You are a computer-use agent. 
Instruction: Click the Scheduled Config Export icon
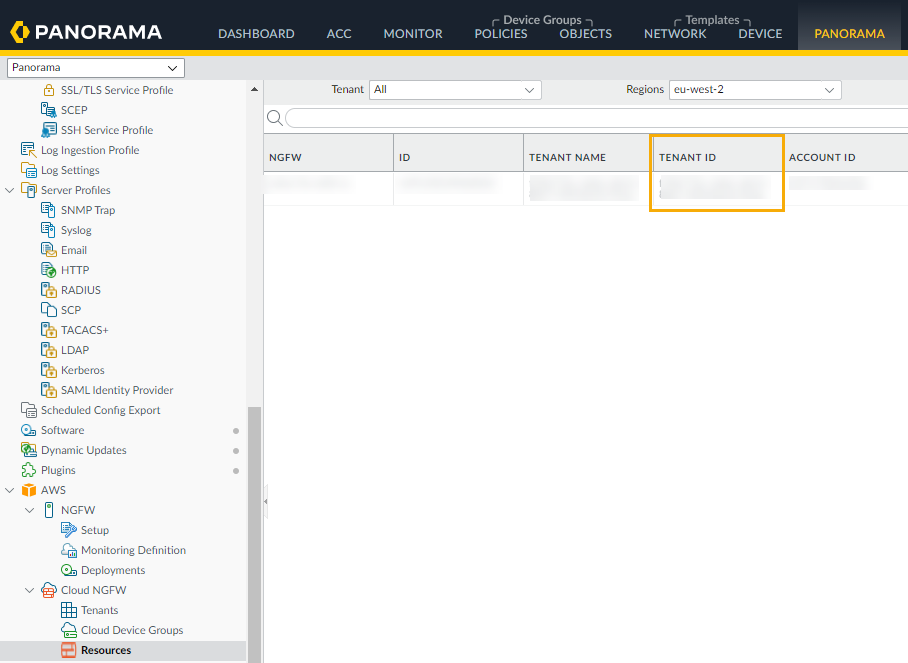(28, 410)
